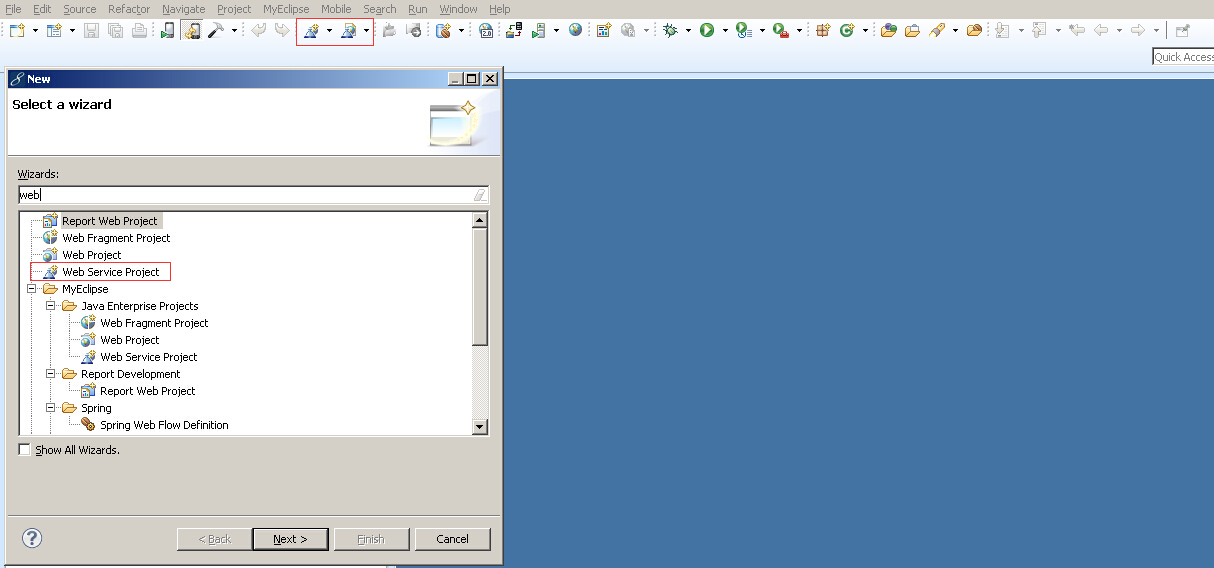Open the hammer build dropdown arrow
Viewport: 1214px width, 568px height.
click(234, 31)
